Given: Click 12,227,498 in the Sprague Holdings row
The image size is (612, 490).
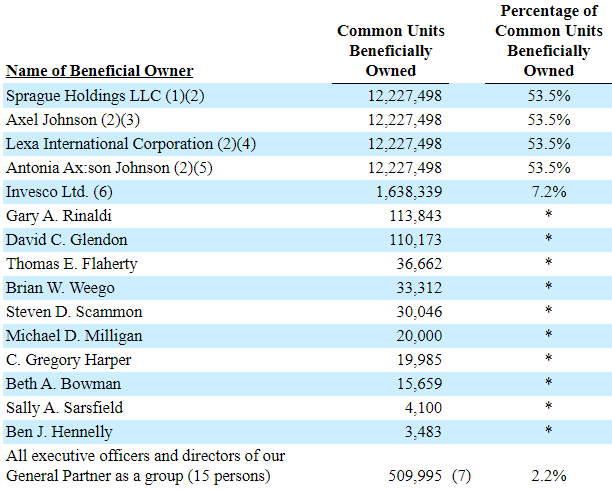Looking at the screenshot, I should pyautogui.click(x=405, y=96).
